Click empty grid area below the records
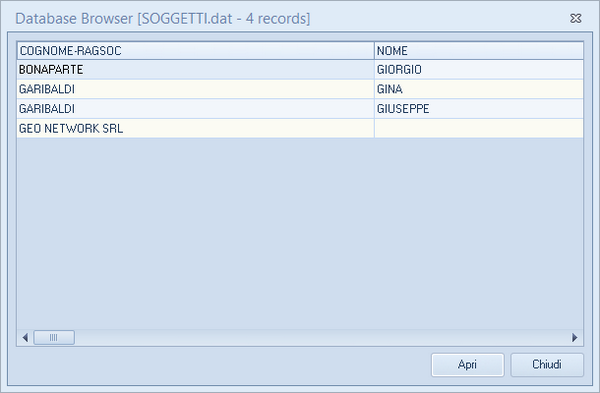Image resolution: width=600 pixels, height=393 pixels. click(300, 233)
